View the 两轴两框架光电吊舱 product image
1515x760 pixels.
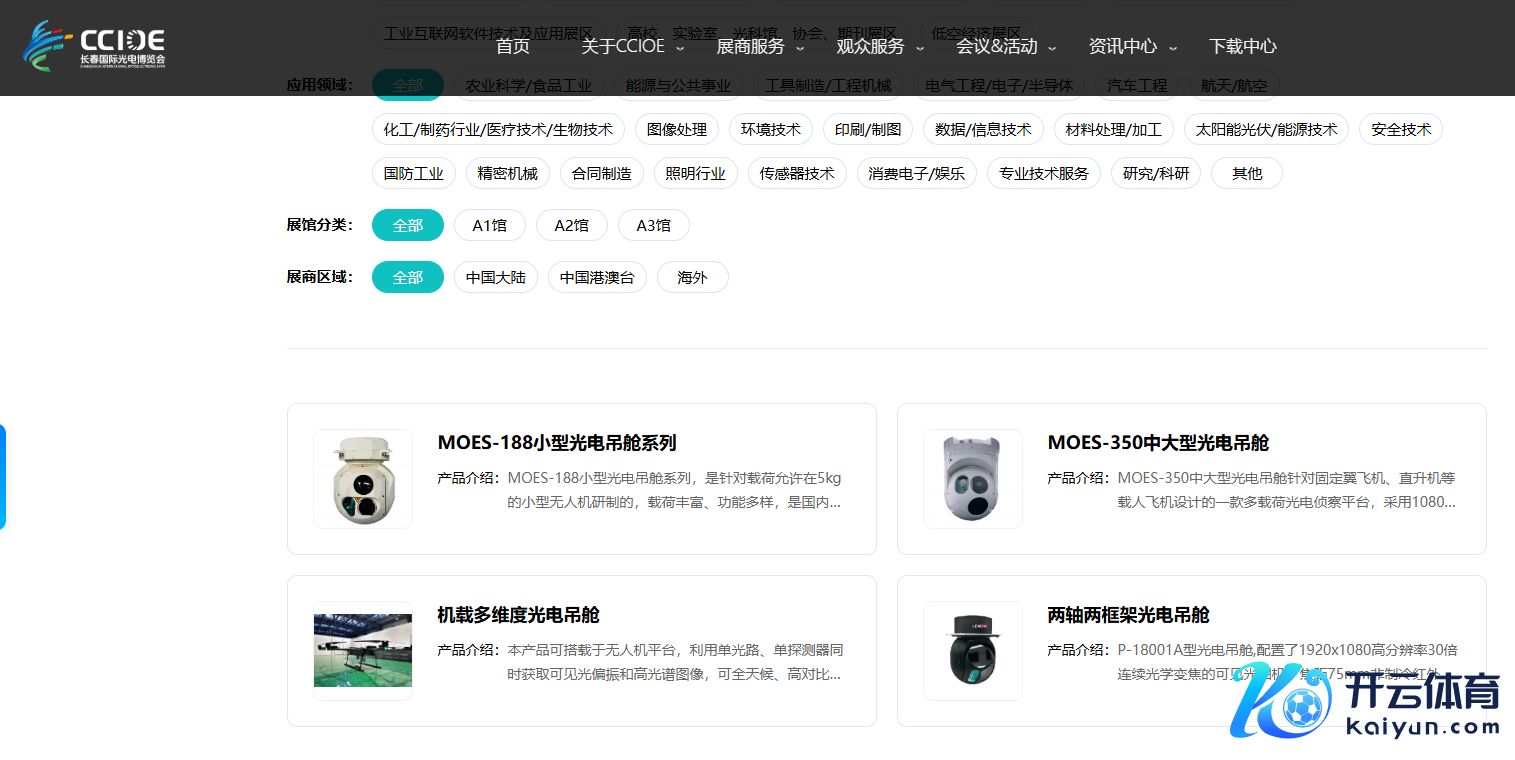[x=972, y=650]
